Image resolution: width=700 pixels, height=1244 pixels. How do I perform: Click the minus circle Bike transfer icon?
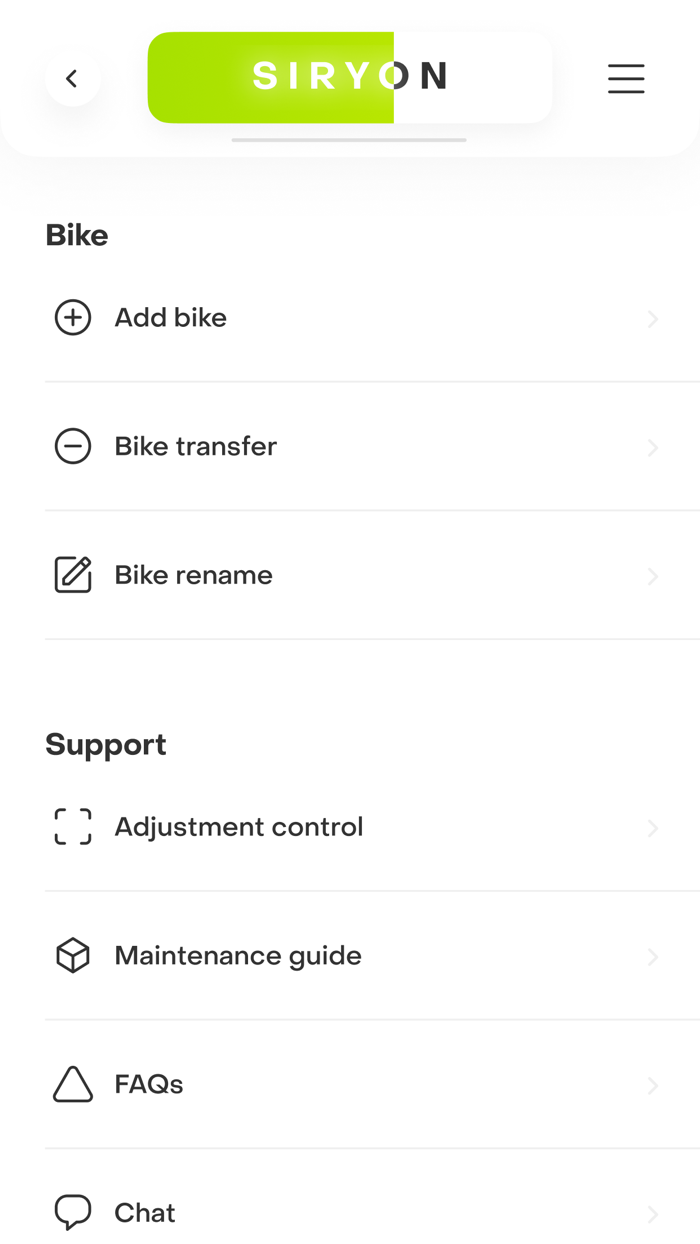(73, 446)
